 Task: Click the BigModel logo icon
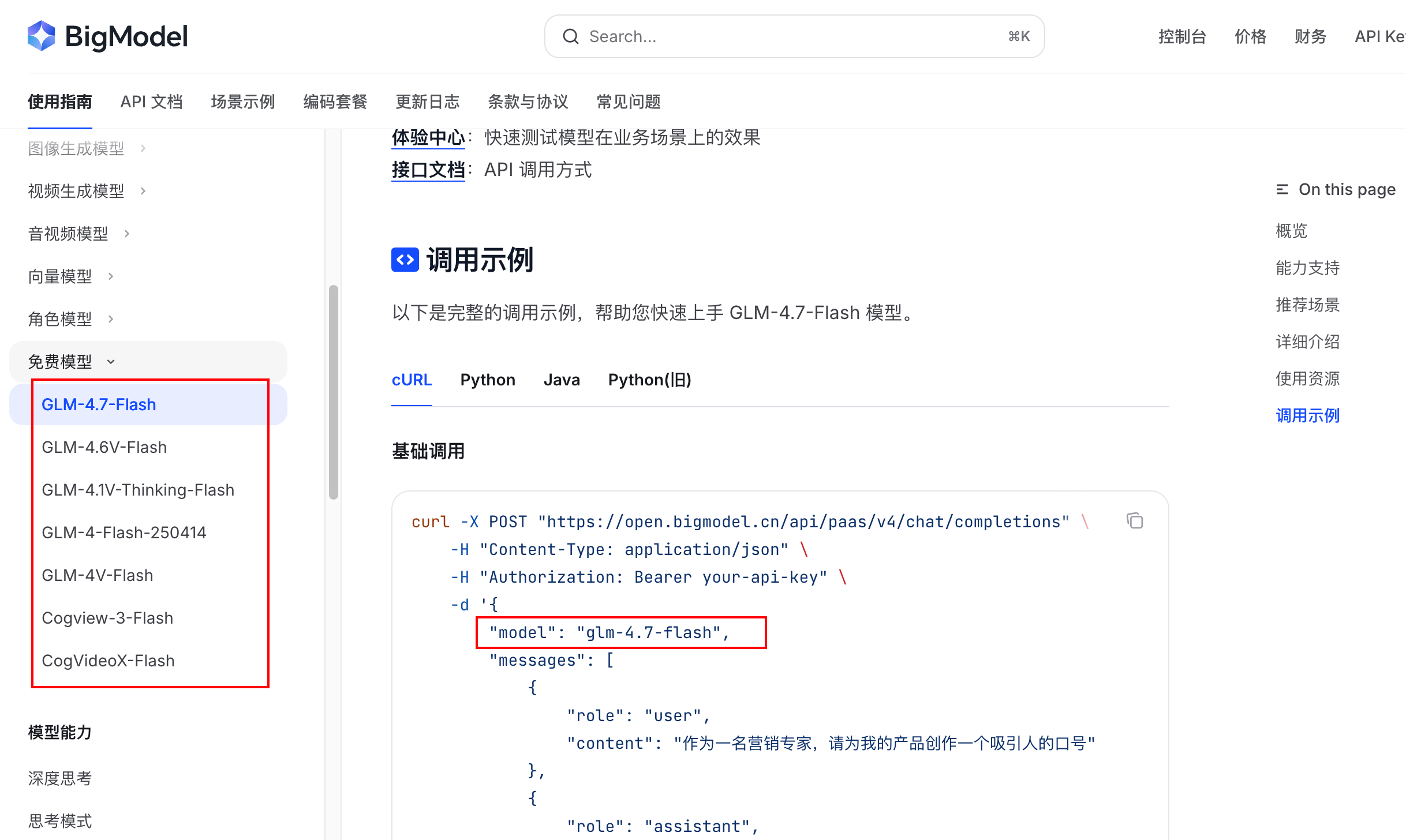[41, 36]
